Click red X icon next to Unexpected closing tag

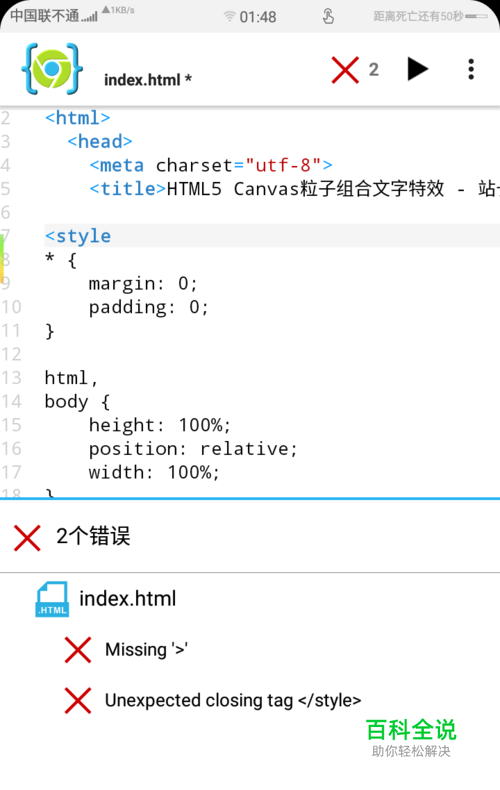click(78, 700)
